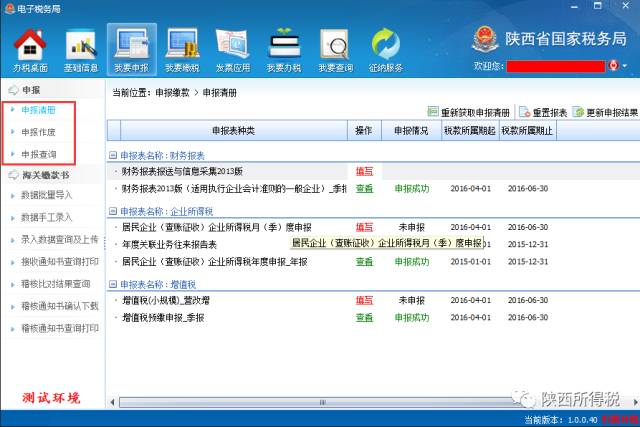Open the 我要办税 toolbar icon
The height and width of the screenshot is (427, 640).
click(284, 50)
